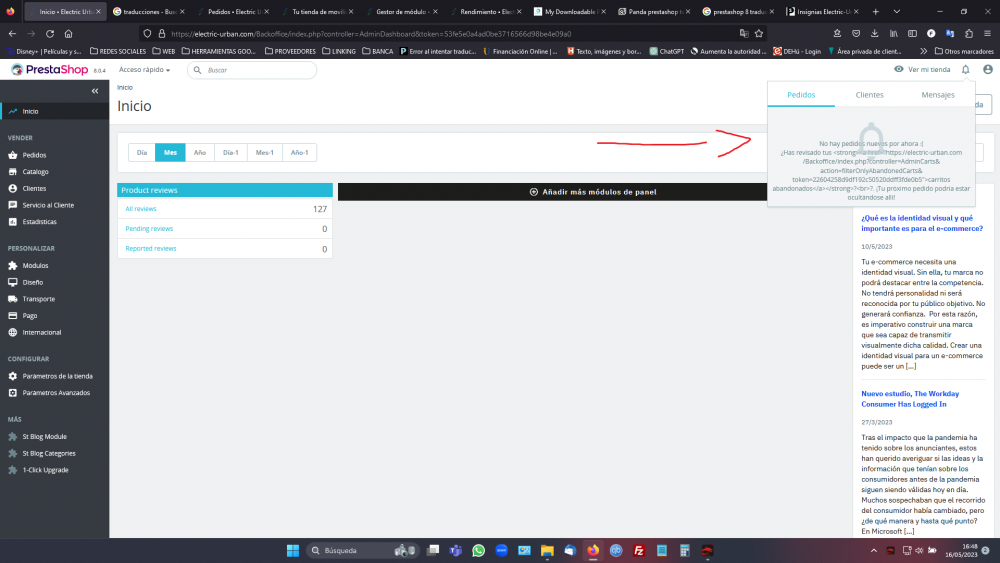
Task: Switch to Mensajes notifications tab
Action: (x=938, y=94)
